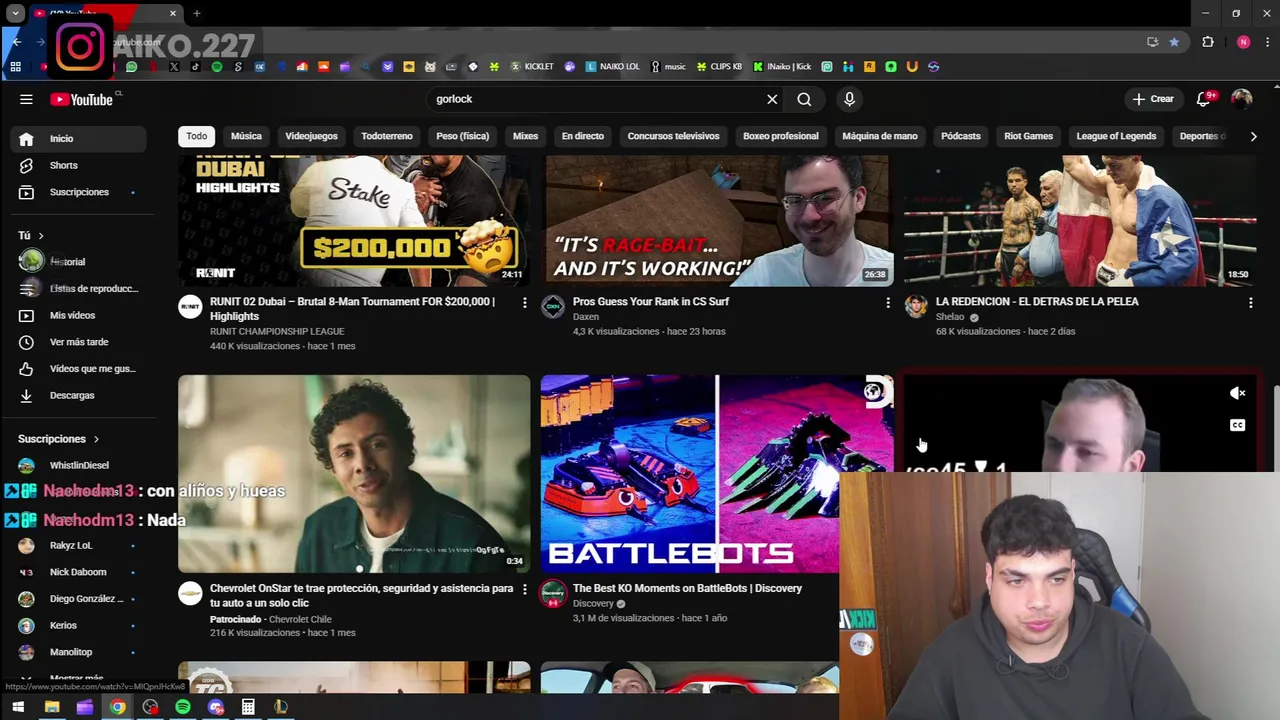1280x720 pixels.
Task: Open options menu for RUNIT 02 Dubai video
Action: coord(524,302)
